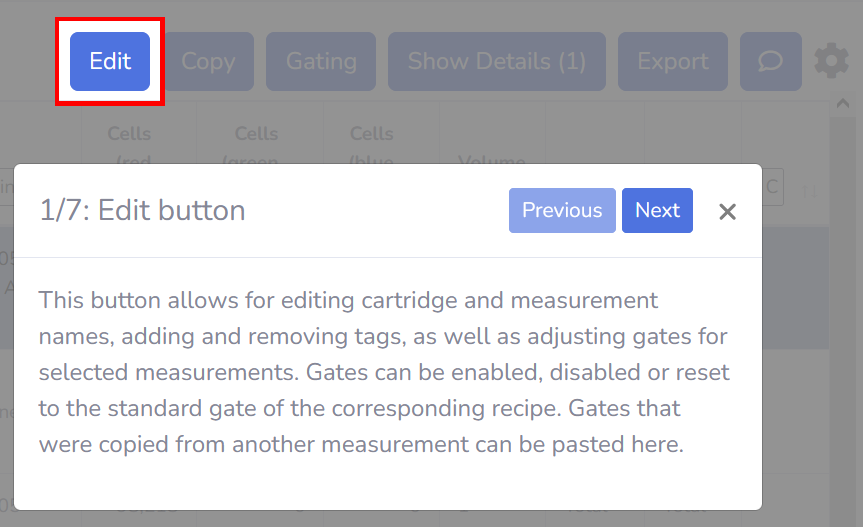Click the scroll-up chevron arrow

843,103
